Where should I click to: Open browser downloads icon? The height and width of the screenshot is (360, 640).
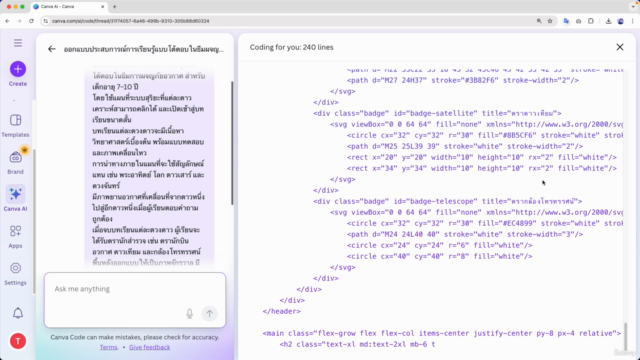[x=608, y=21]
